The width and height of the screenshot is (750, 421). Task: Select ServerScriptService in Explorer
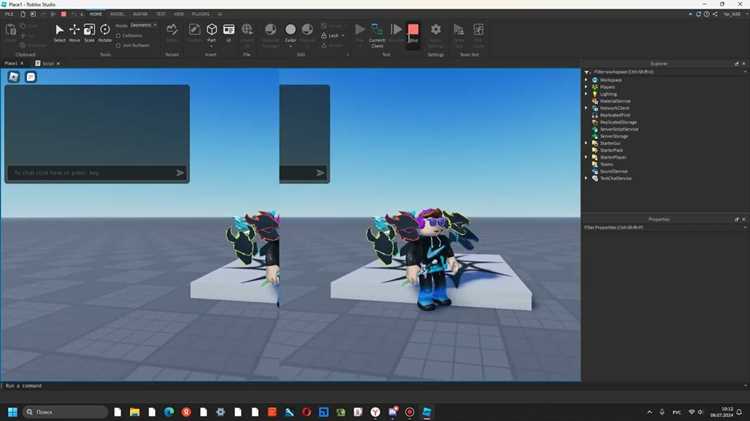619,129
